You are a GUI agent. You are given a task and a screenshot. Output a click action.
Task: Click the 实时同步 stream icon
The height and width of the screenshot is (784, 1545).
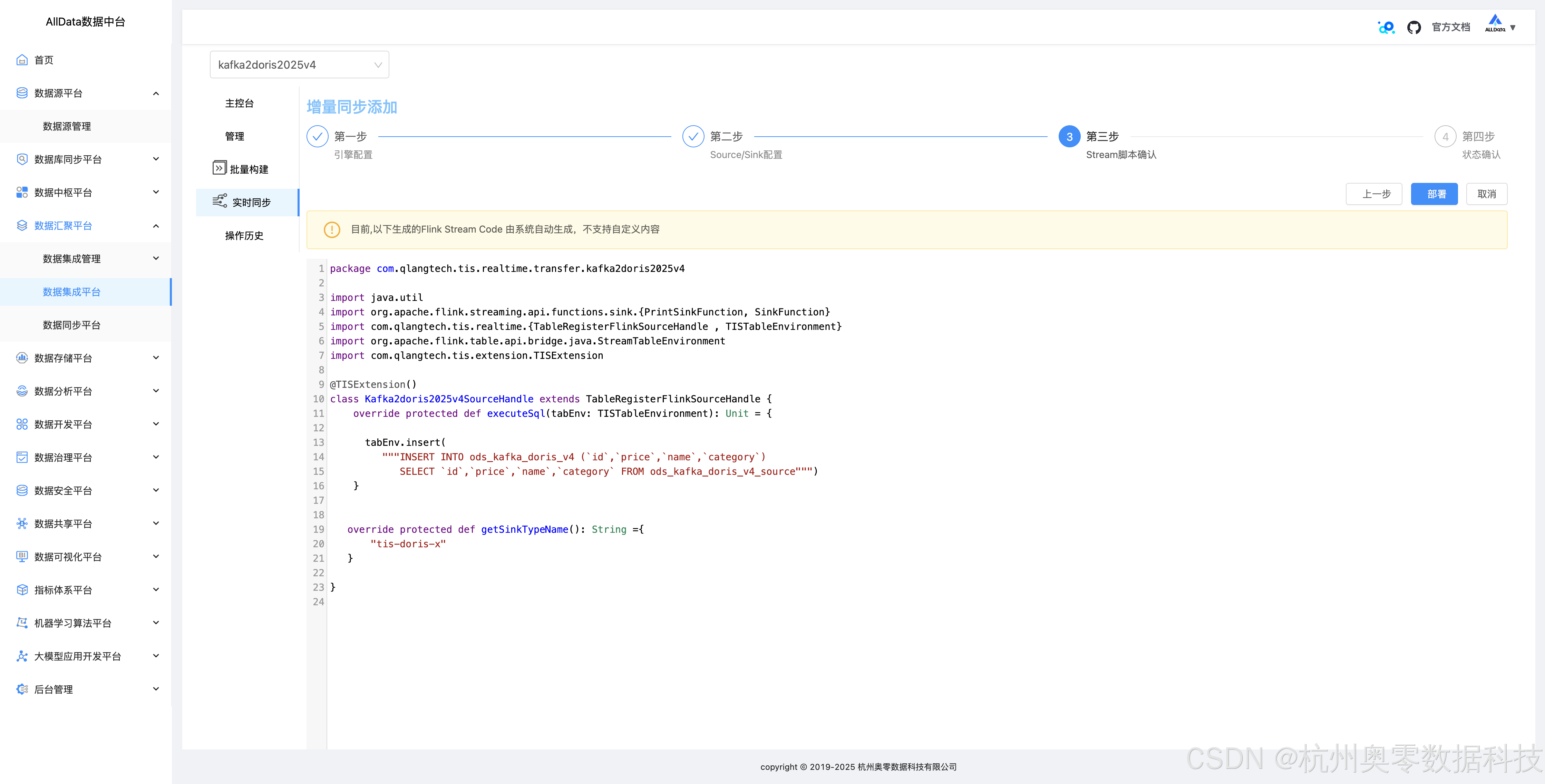[220, 201]
